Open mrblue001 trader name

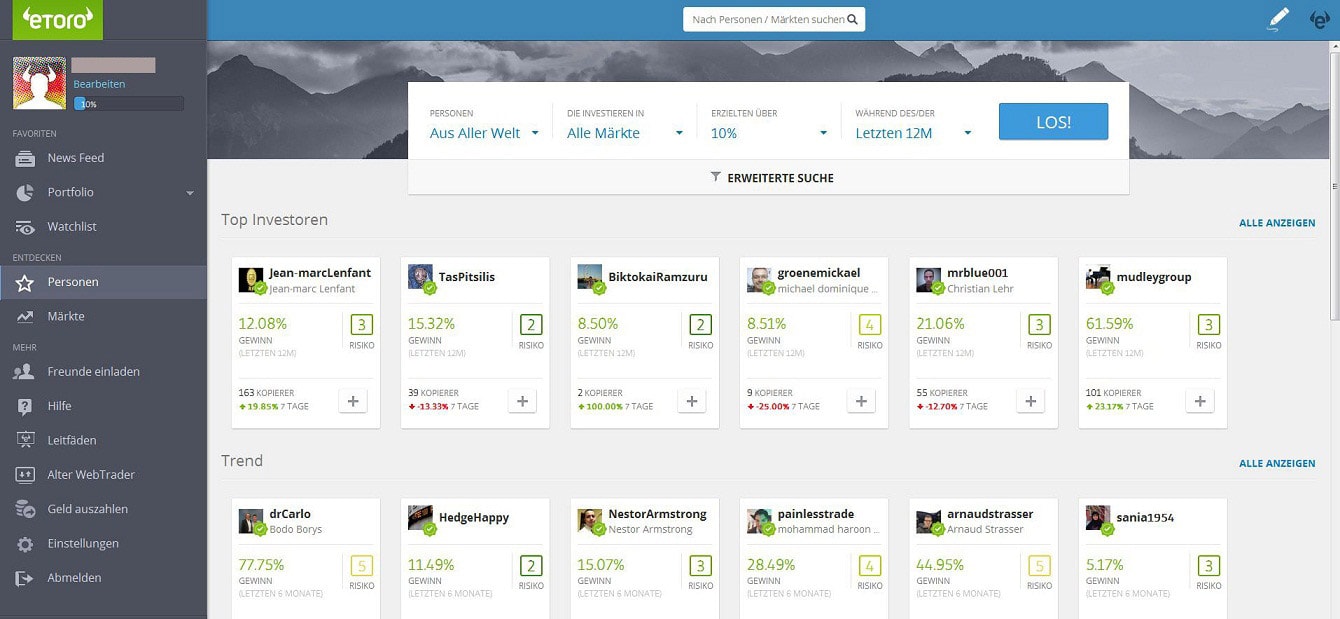coord(977,273)
